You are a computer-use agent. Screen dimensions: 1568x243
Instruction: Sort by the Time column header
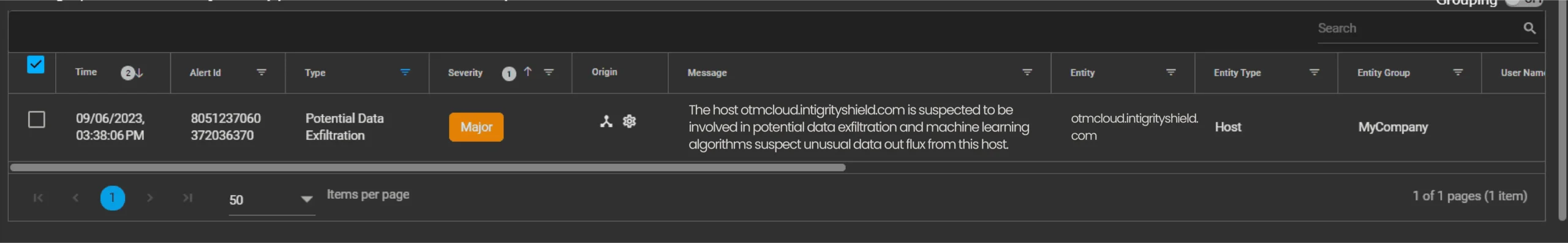click(x=86, y=72)
